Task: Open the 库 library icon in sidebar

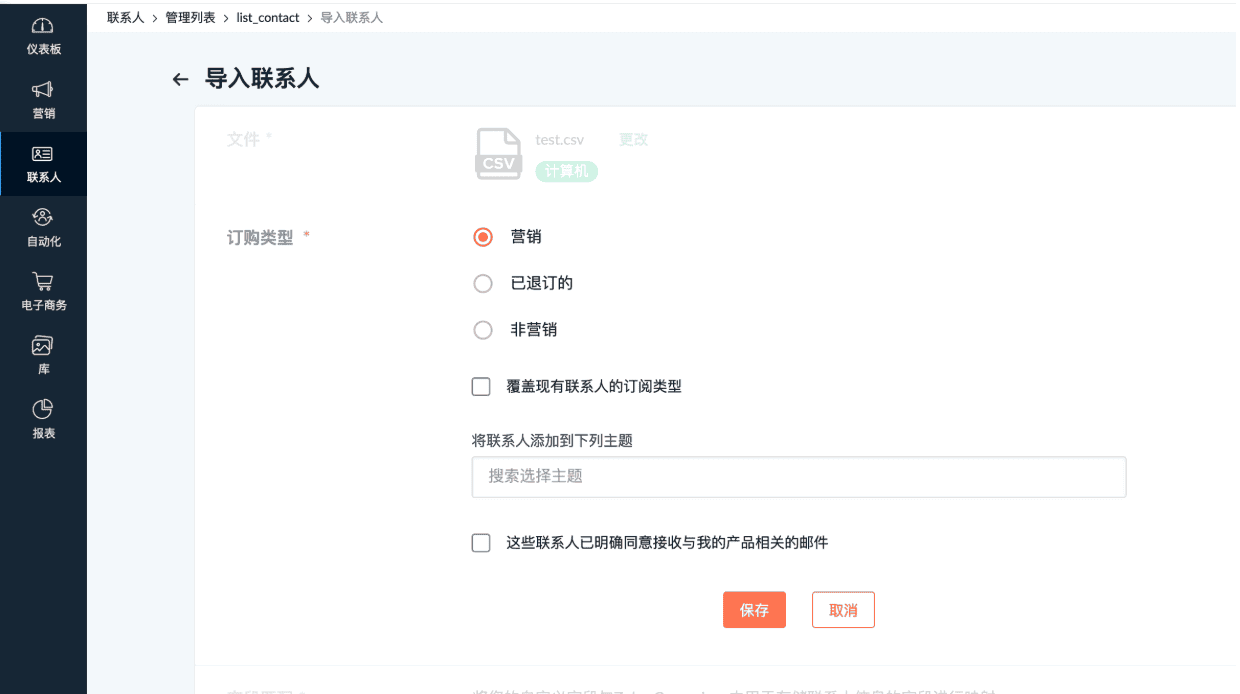Action: [x=42, y=352]
